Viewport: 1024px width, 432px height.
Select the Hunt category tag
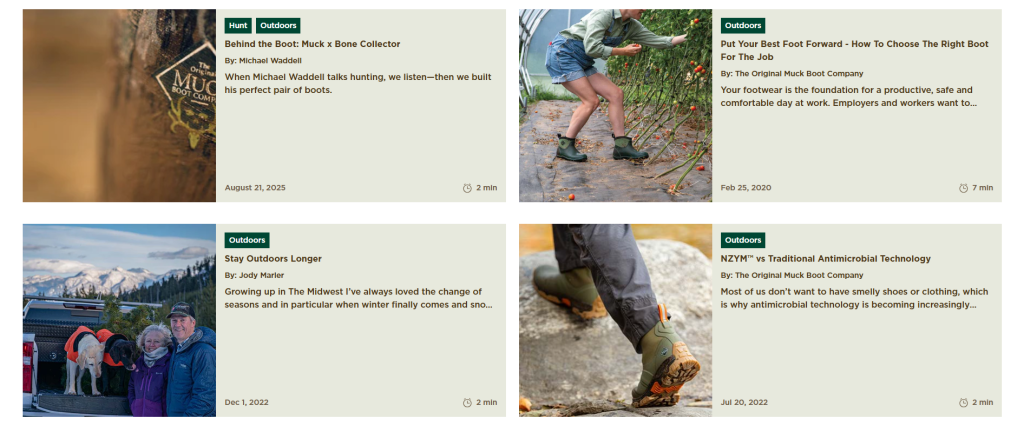coord(238,25)
